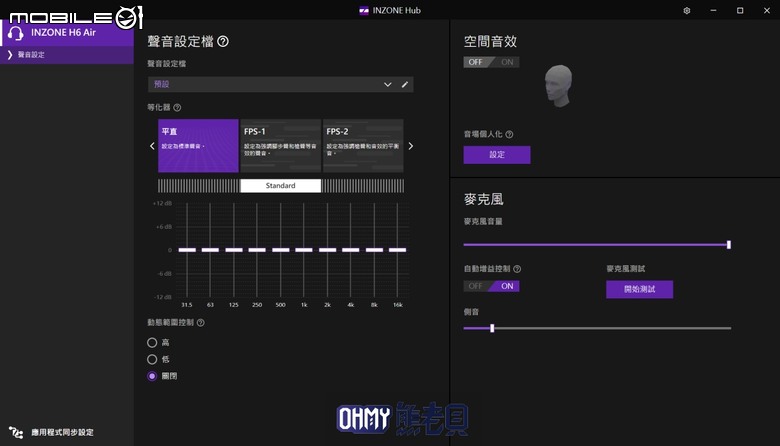The width and height of the screenshot is (780, 446).
Task: Click the 2k equalizer band slider
Action: click(327, 250)
